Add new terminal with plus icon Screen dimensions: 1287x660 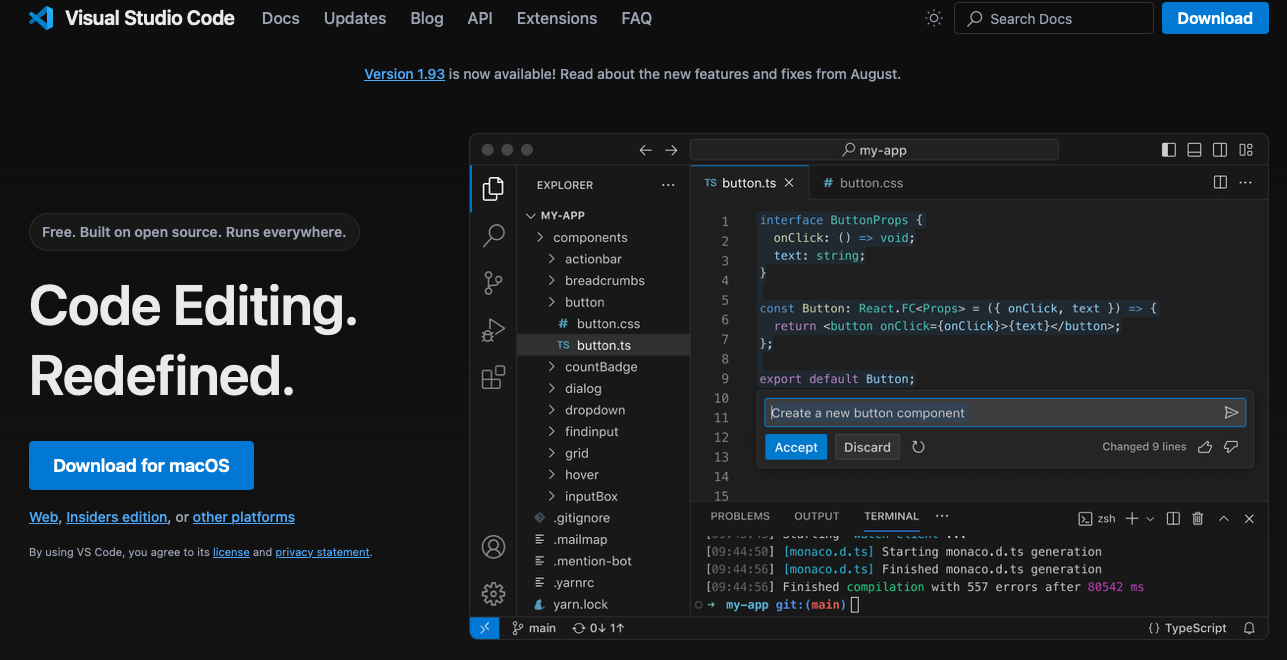1132,518
